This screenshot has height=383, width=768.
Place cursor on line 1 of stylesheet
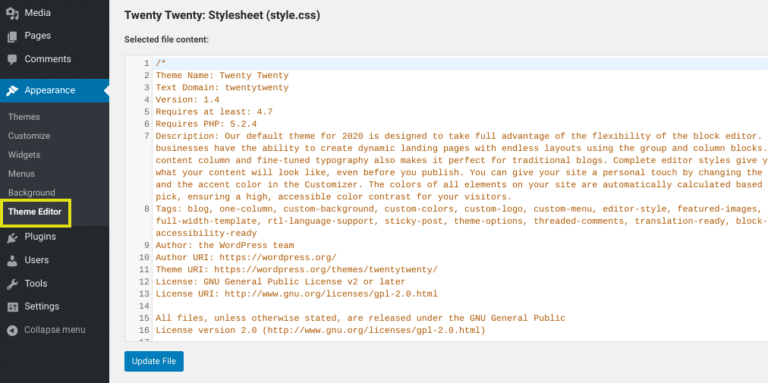460,63
